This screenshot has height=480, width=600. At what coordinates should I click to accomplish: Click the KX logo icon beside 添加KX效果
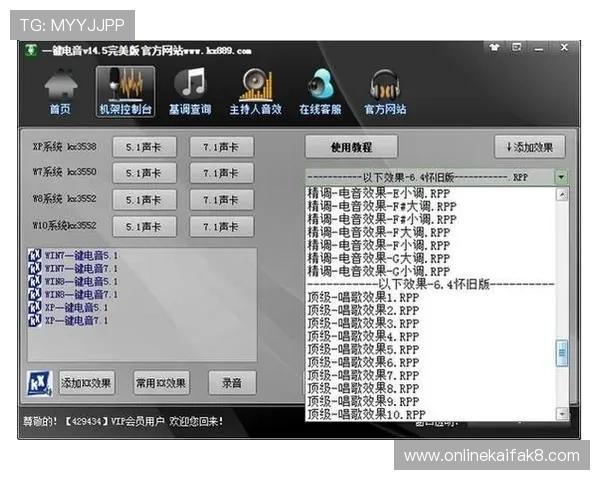39,383
